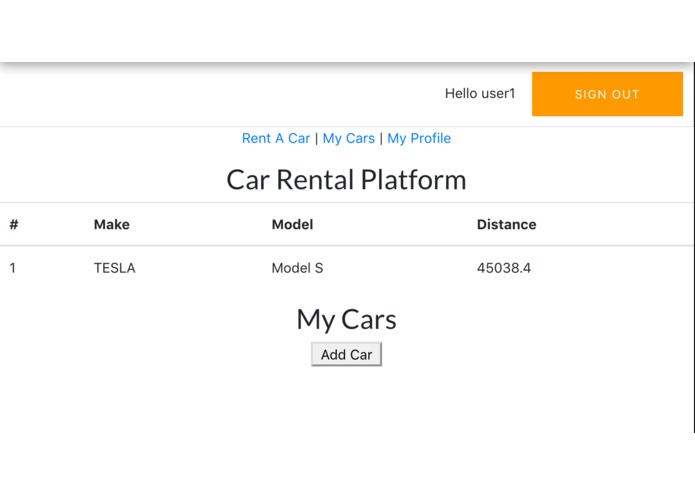Select the TESLA cell in the table
695x494 pixels.
pyautogui.click(x=114, y=268)
